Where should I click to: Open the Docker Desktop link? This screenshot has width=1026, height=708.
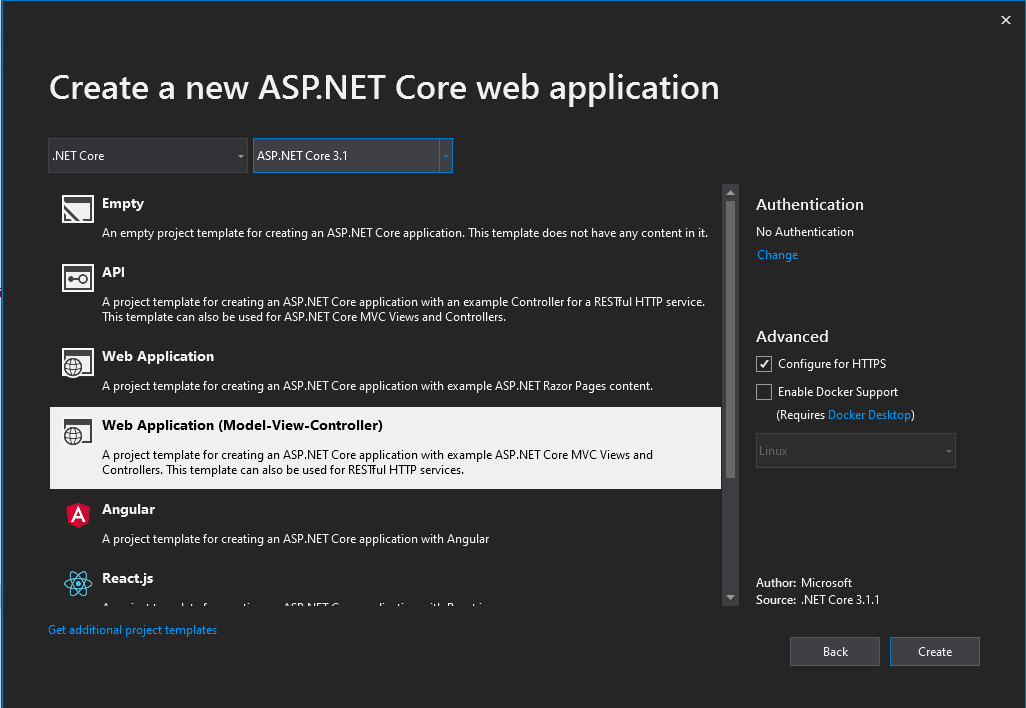click(869, 415)
